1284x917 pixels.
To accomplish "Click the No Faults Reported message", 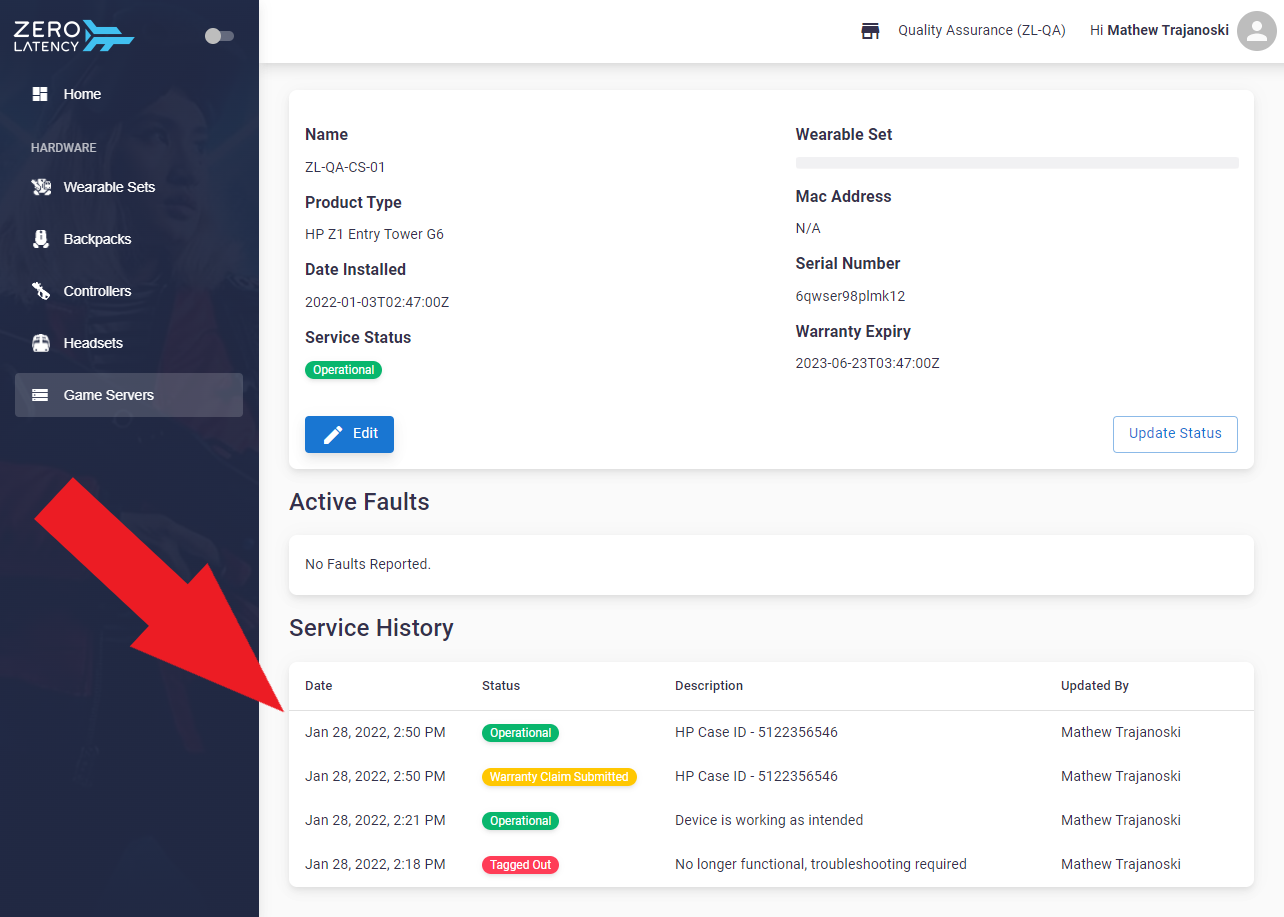I will click(x=368, y=564).
